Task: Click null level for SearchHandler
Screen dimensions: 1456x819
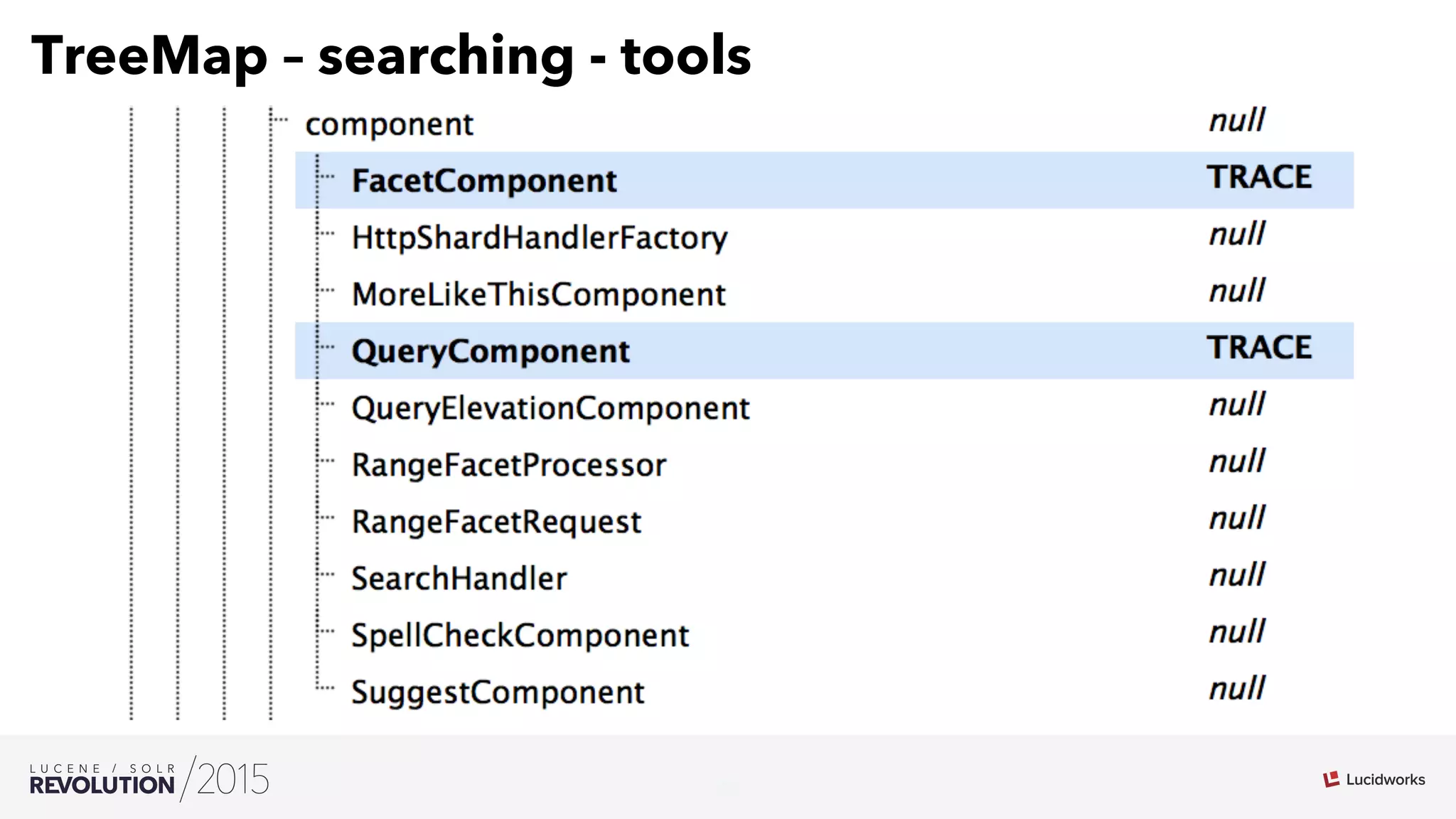Action: point(1237,574)
